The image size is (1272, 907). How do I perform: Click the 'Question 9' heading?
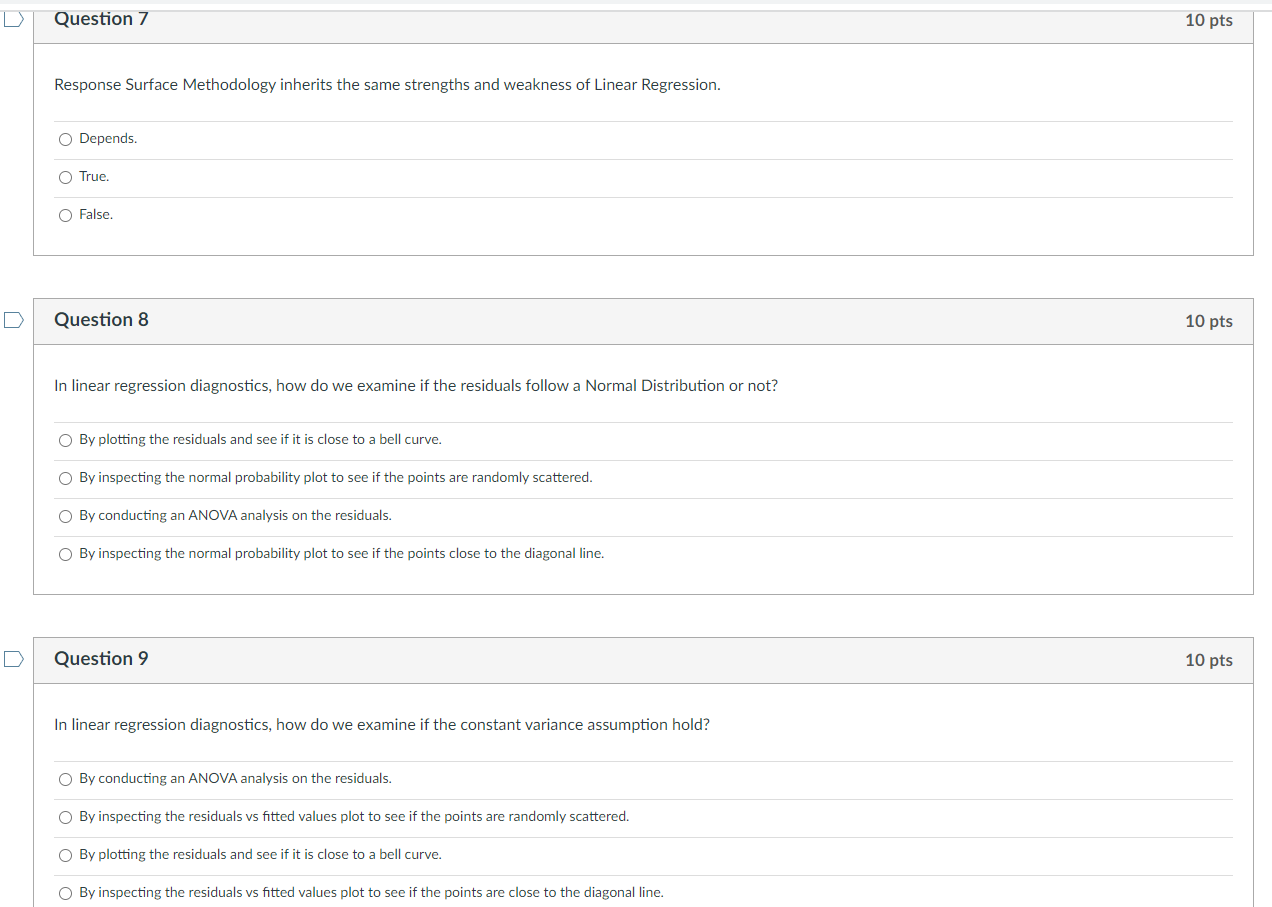pyautogui.click(x=101, y=659)
